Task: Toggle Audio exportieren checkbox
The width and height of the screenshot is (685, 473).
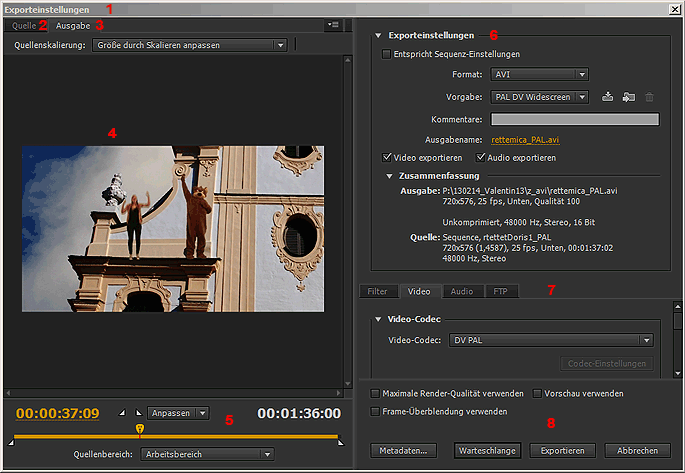Action: click(481, 157)
